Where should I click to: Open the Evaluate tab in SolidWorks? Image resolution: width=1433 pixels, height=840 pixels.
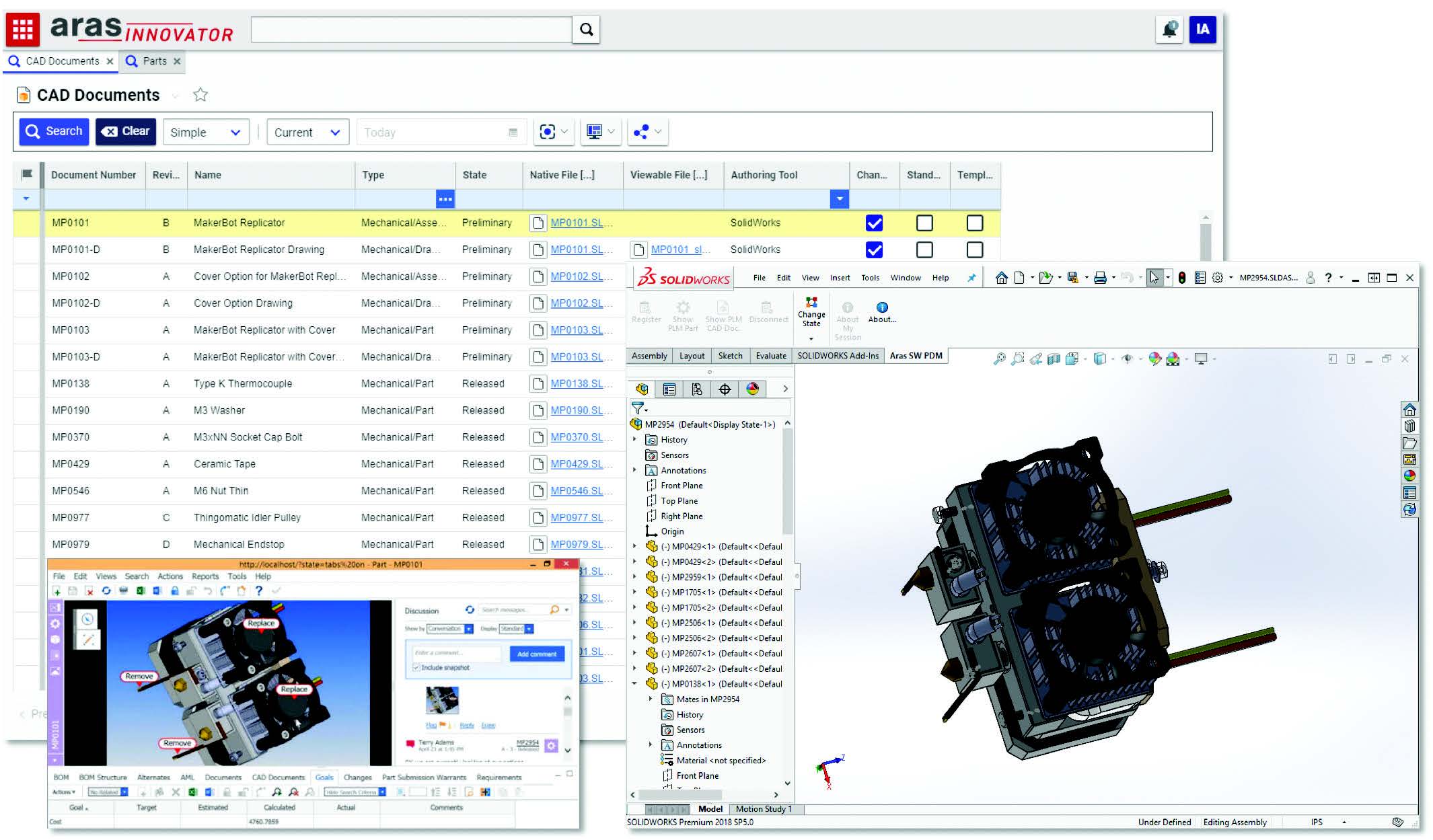tap(770, 356)
